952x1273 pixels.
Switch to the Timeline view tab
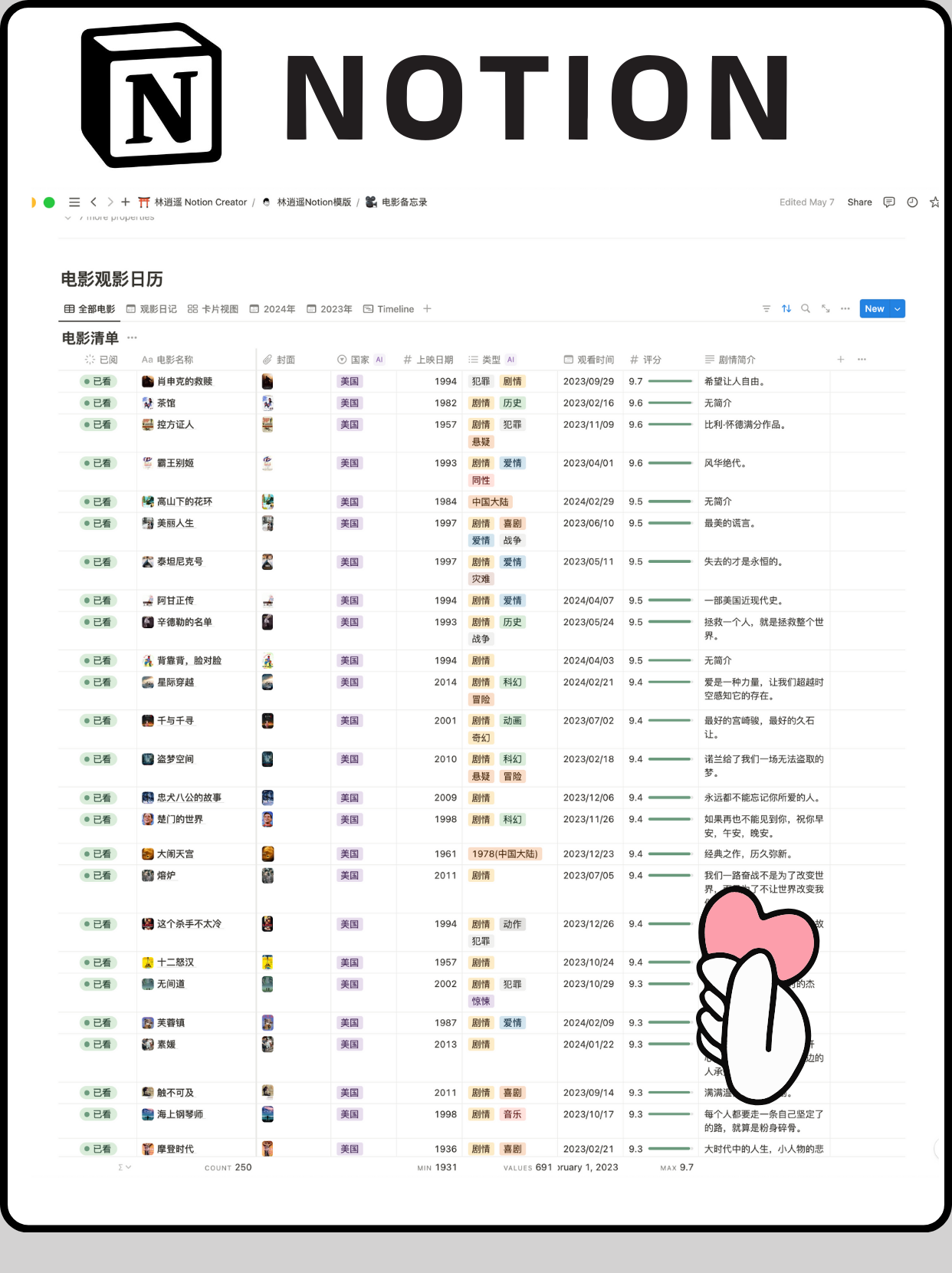(389, 309)
